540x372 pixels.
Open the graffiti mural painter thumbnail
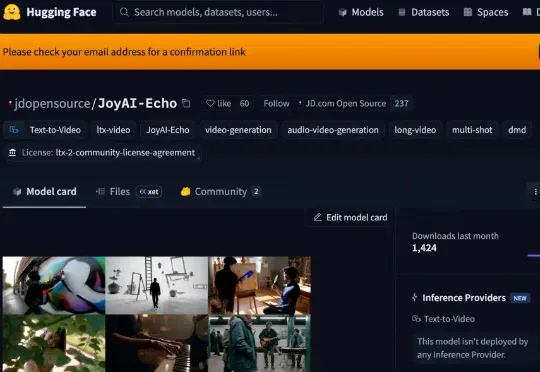click(x=54, y=285)
